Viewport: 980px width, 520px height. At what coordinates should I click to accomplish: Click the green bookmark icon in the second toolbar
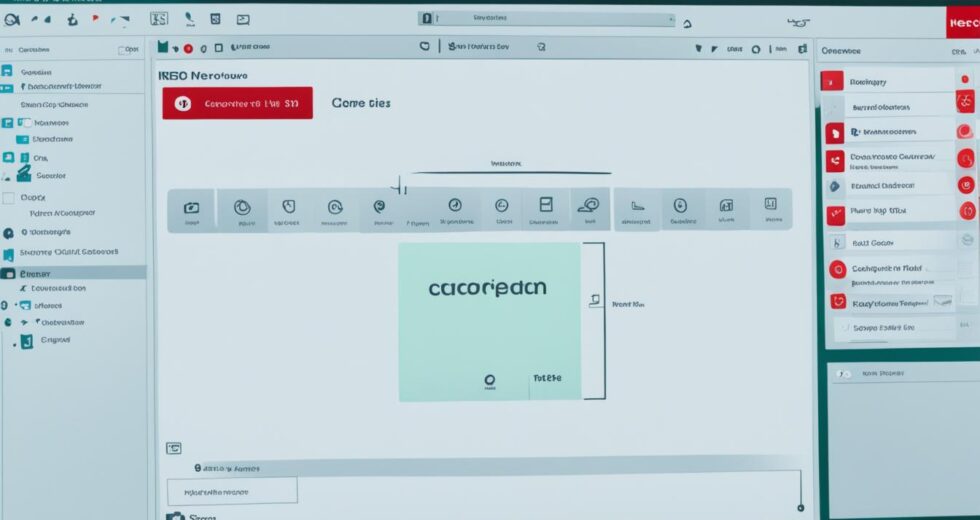162,47
